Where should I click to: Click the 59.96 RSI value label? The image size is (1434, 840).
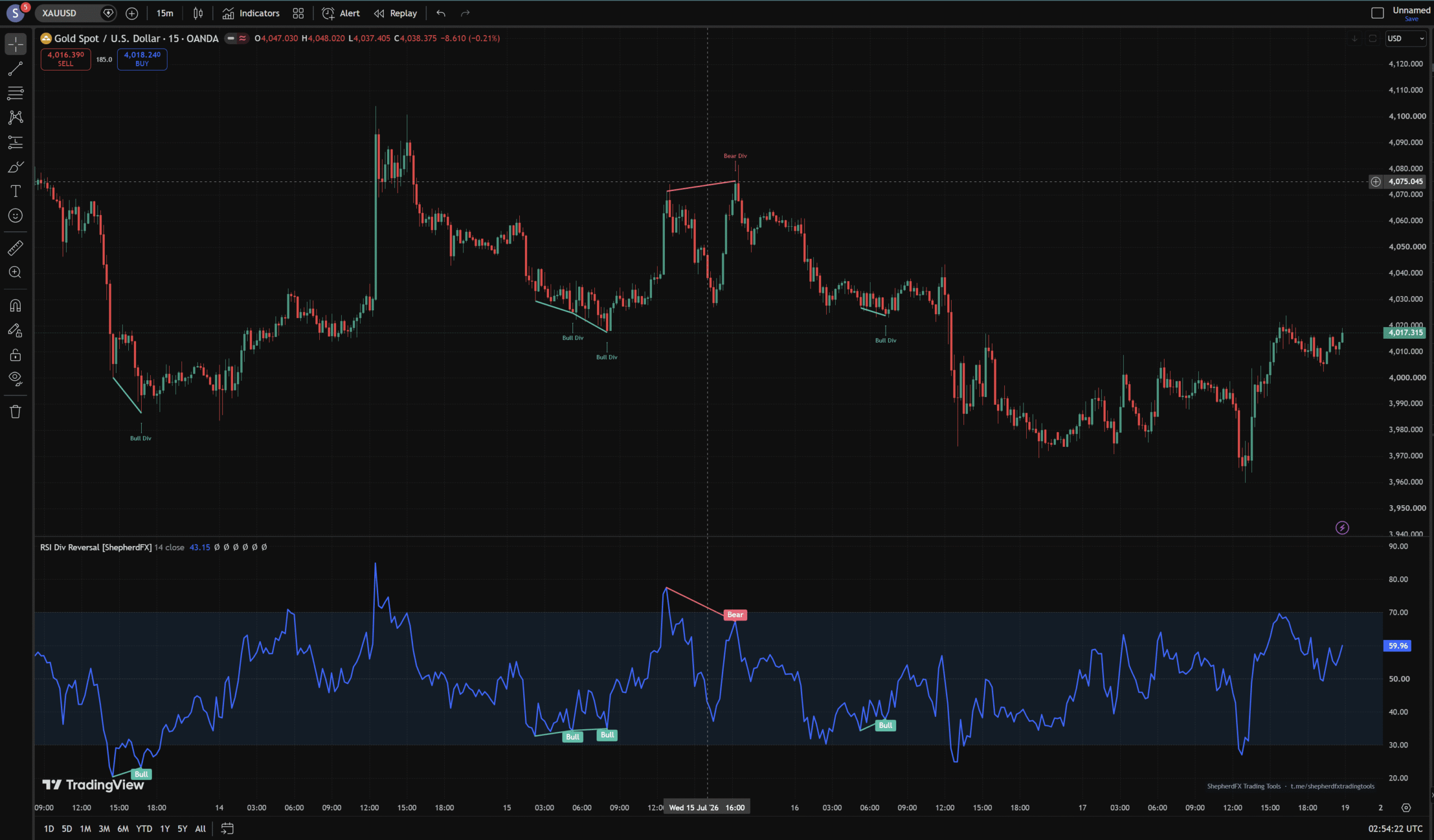click(x=1398, y=646)
